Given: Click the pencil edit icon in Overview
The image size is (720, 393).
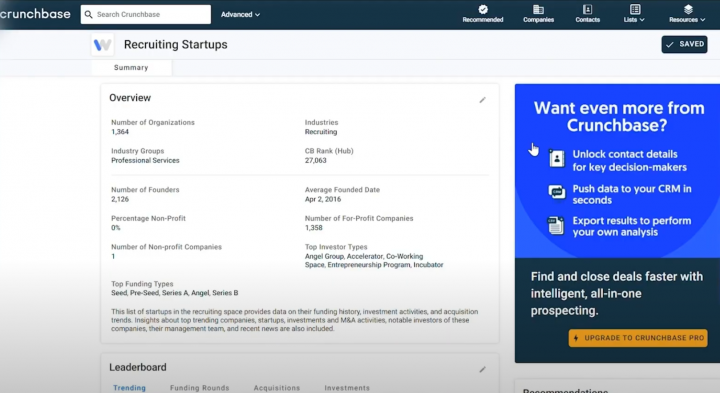Looking at the screenshot, I should coord(482,100).
